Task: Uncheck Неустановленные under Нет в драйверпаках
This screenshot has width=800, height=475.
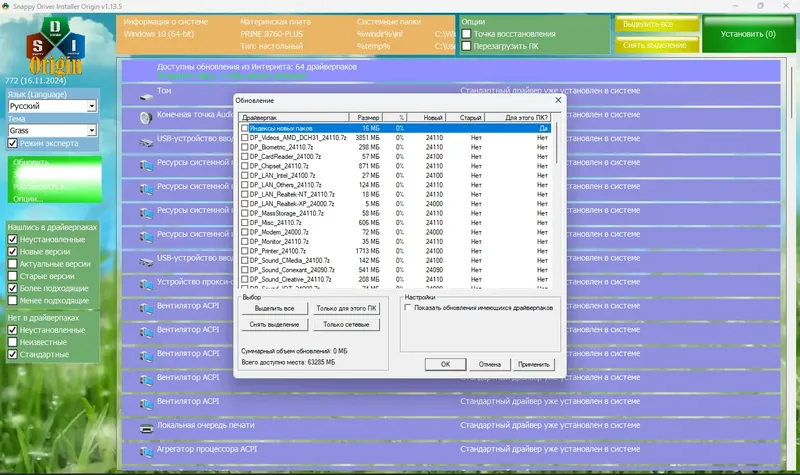Action: click(x=13, y=330)
